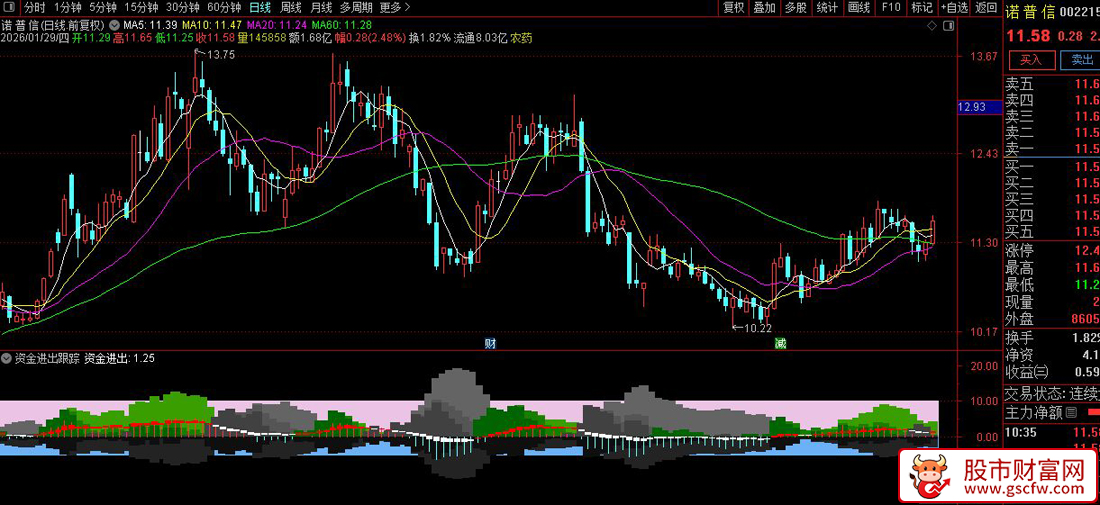Click the 外盘 outer volume row

[1052, 318]
